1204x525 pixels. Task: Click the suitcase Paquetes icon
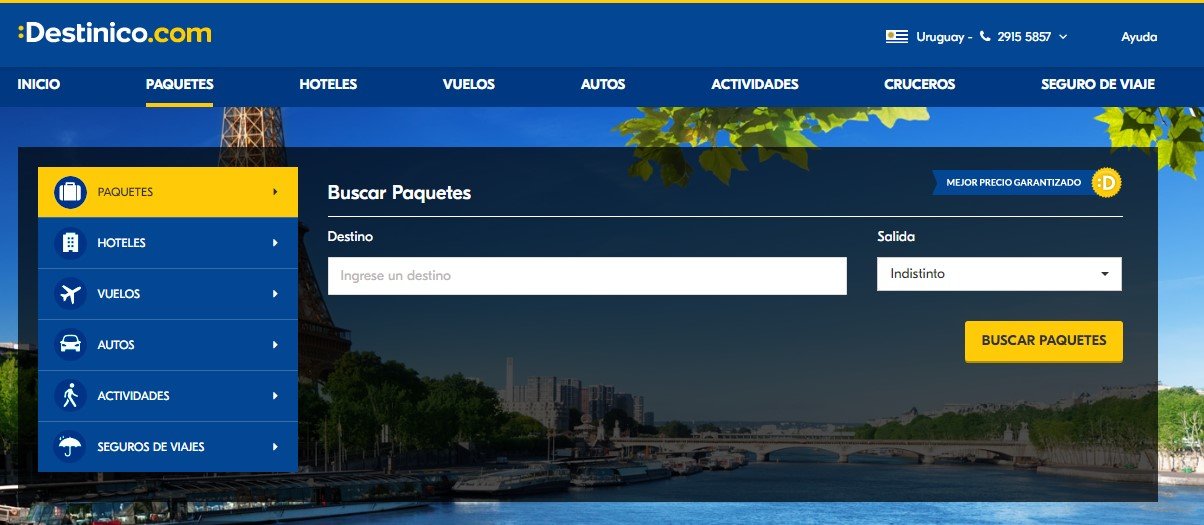[70, 192]
